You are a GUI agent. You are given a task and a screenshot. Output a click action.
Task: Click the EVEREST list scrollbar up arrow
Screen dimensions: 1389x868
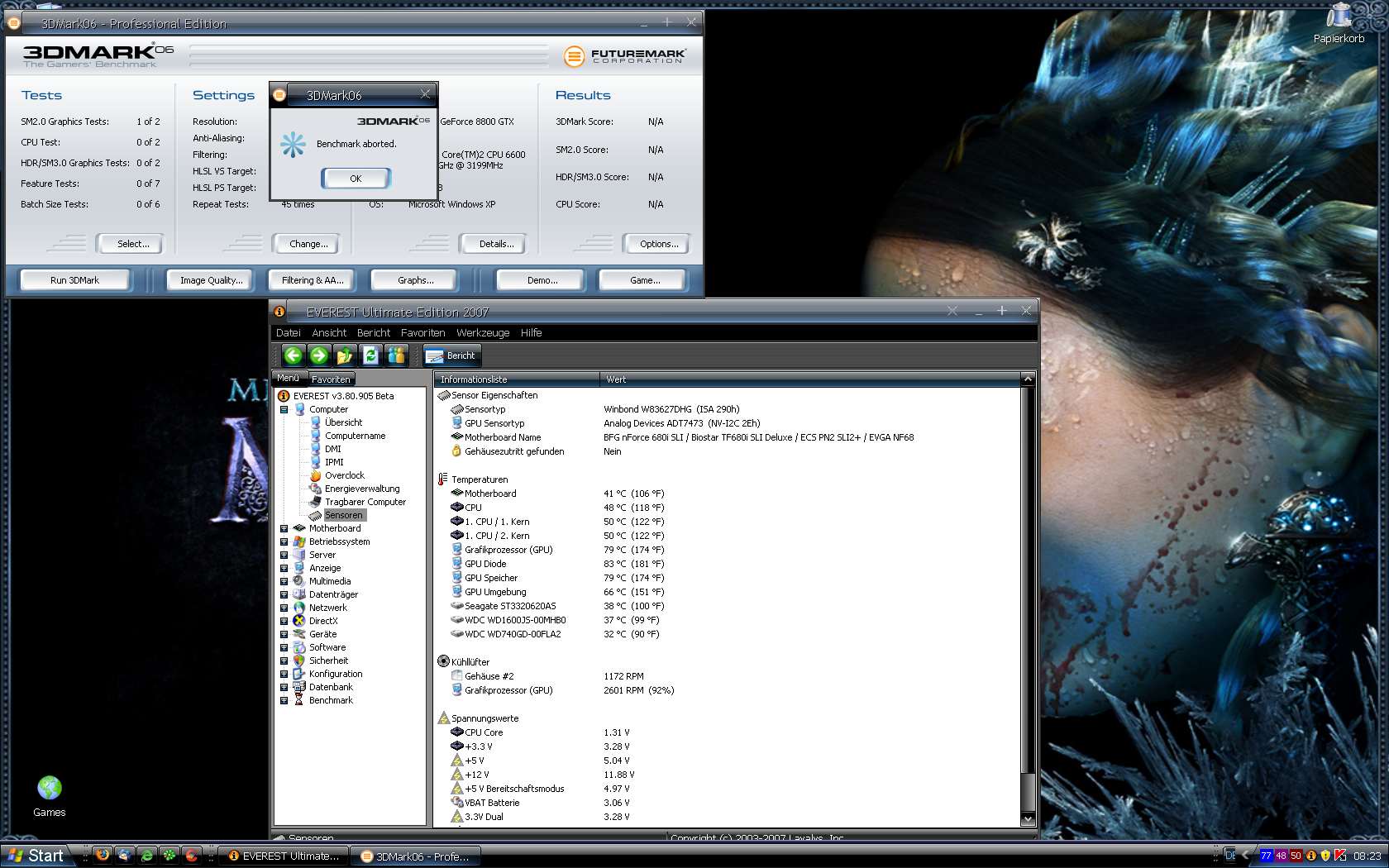point(1028,379)
